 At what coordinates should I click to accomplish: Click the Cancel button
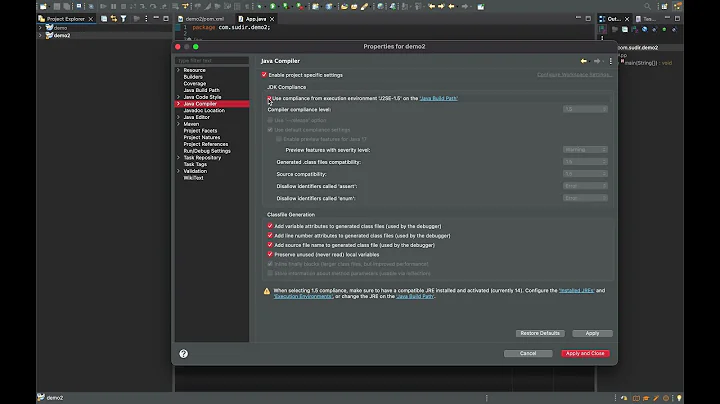(x=528, y=354)
